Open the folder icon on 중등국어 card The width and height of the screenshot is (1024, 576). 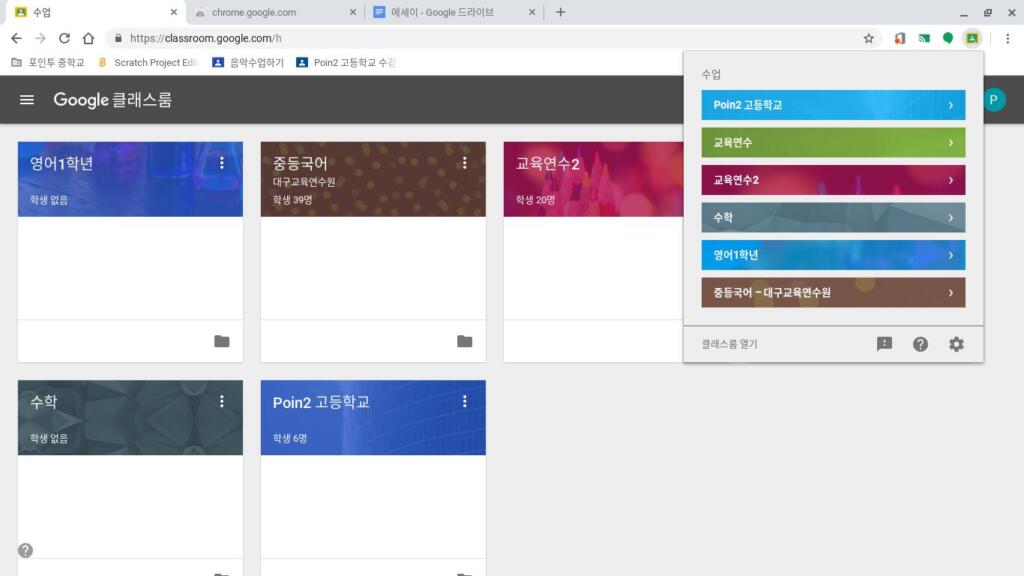coord(464,341)
